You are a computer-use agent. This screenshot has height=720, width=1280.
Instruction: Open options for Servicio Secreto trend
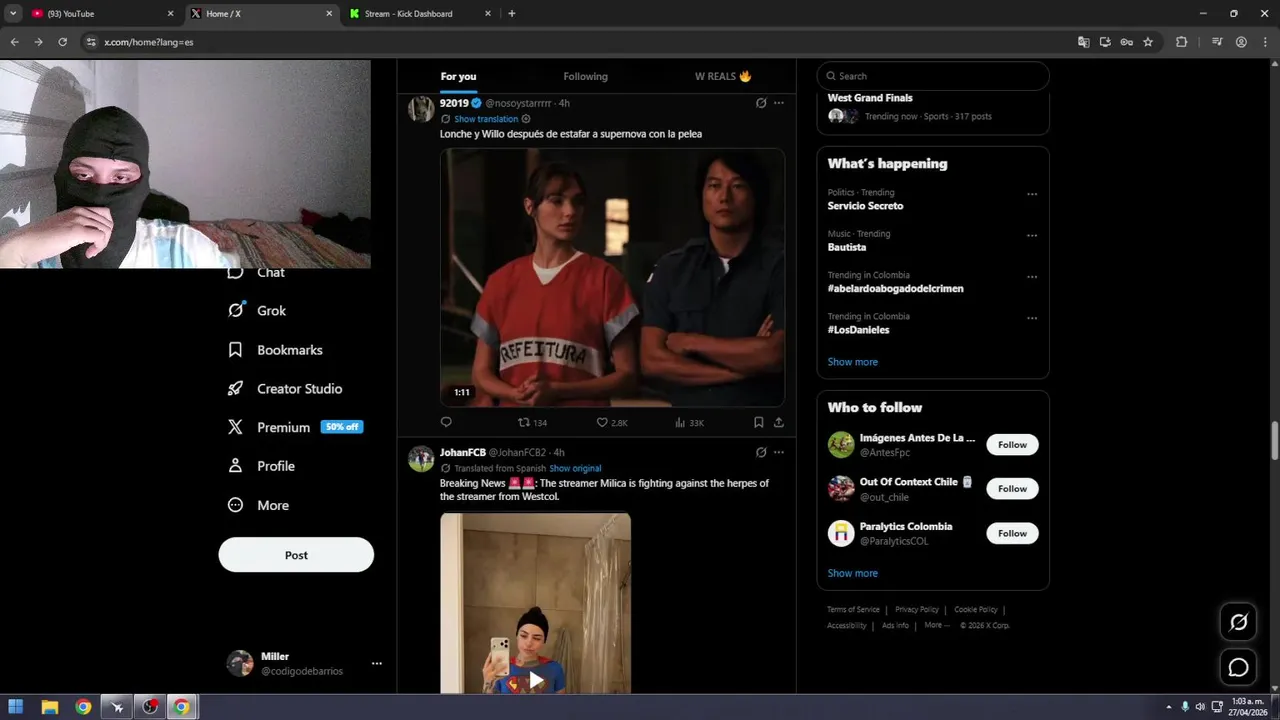click(1032, 194)
